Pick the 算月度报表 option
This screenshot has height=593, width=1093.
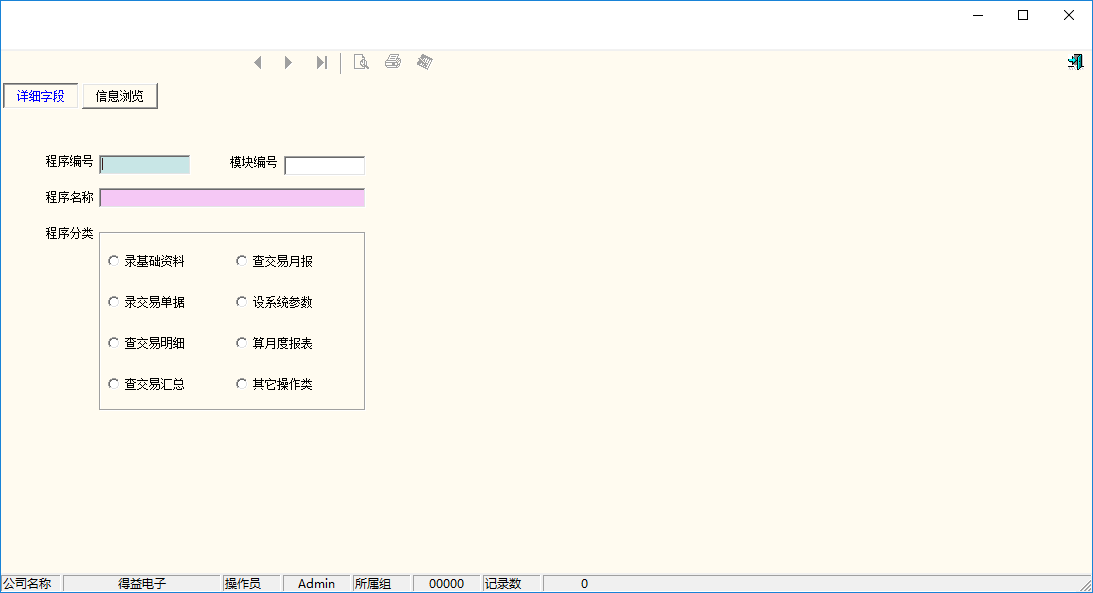click(x=242, y=343)
